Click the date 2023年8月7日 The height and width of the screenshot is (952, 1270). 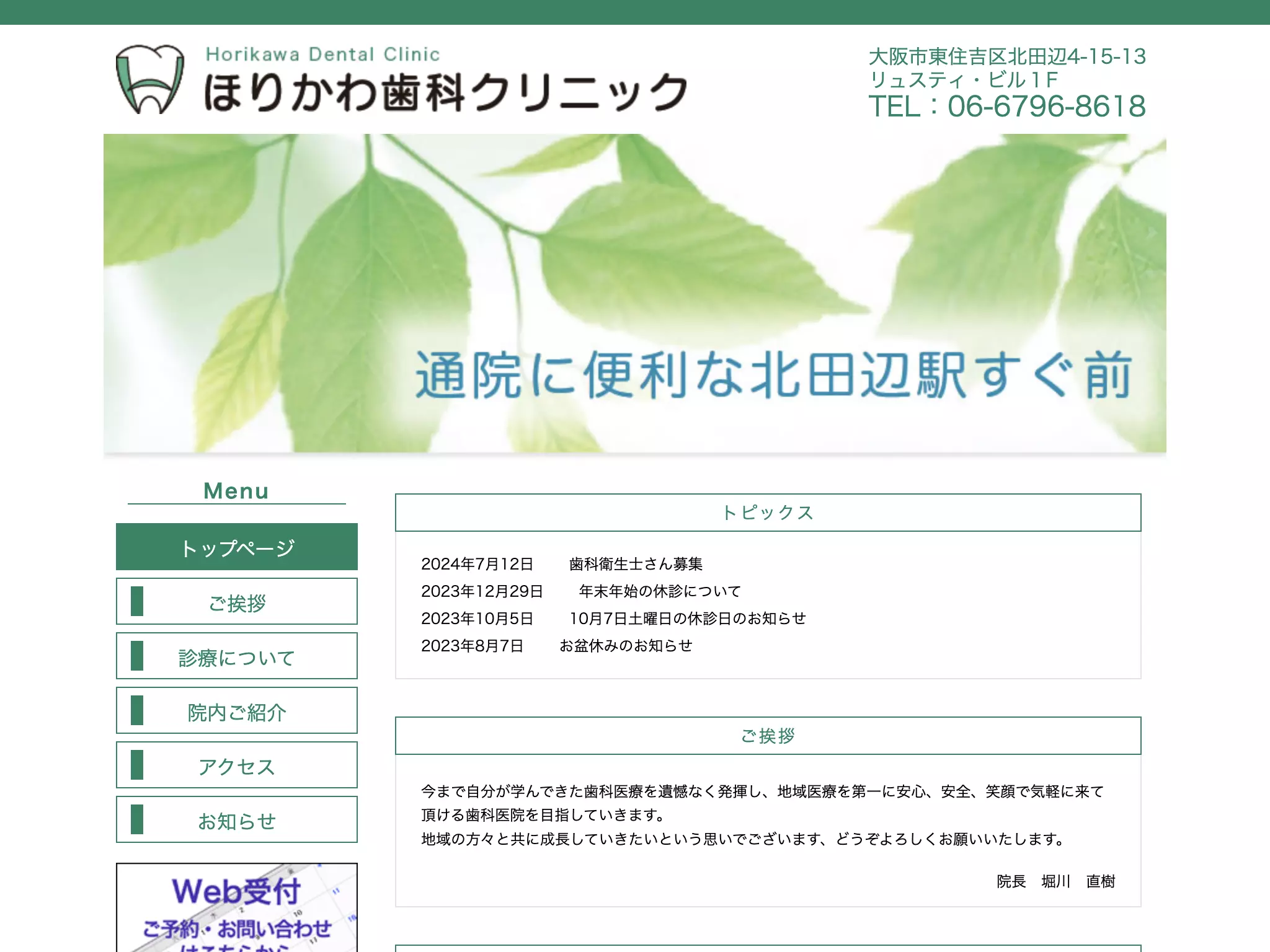pos(473,646)
